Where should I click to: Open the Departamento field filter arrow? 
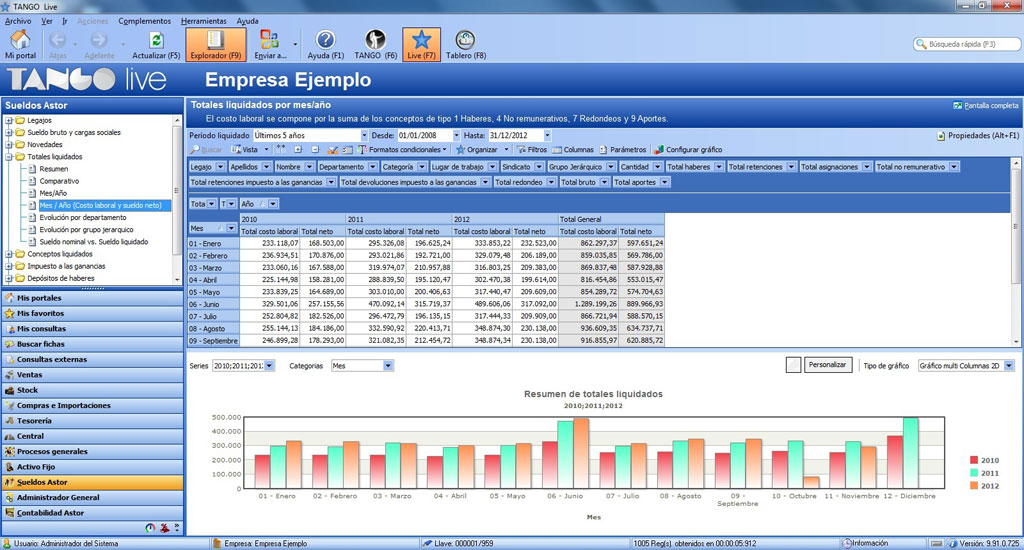pos(373,167)
